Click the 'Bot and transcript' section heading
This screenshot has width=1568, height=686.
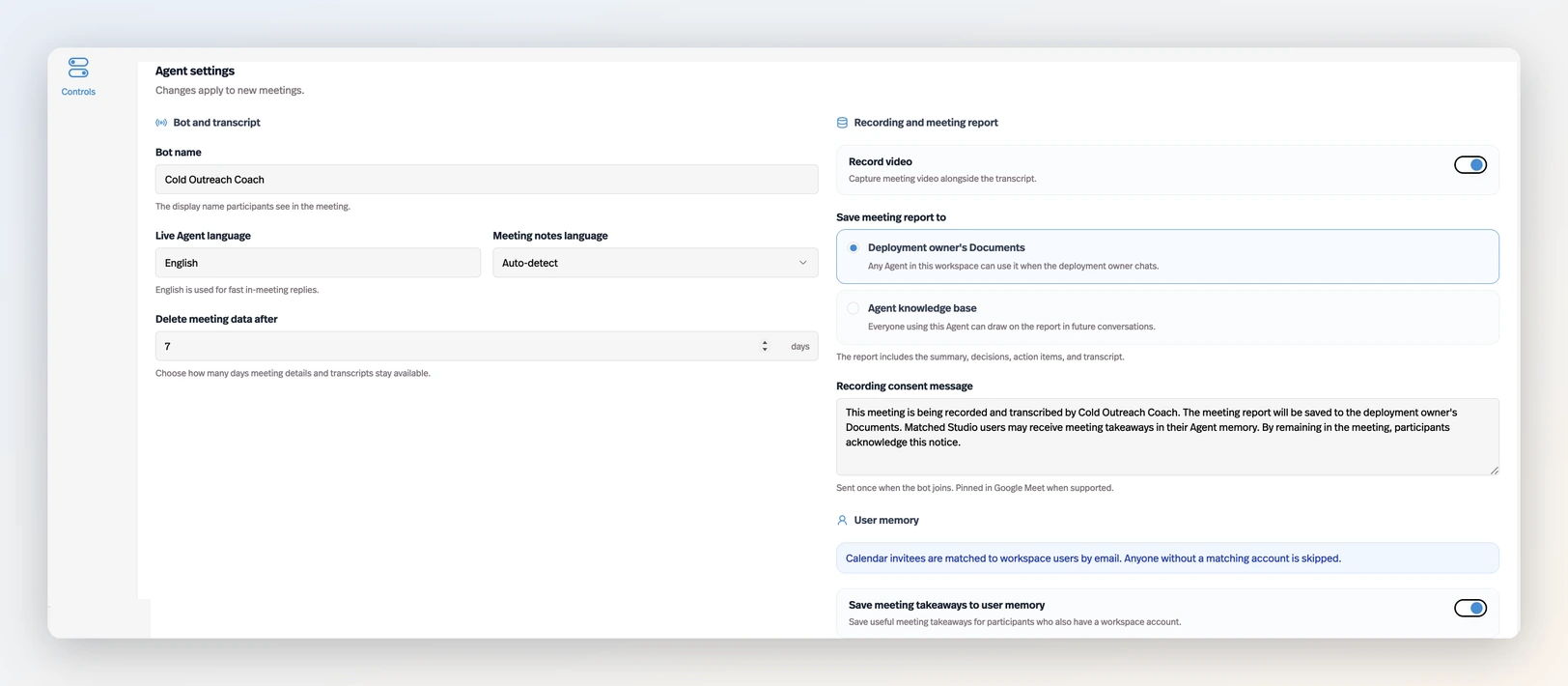pyautogui.click(x=216, y=123)
